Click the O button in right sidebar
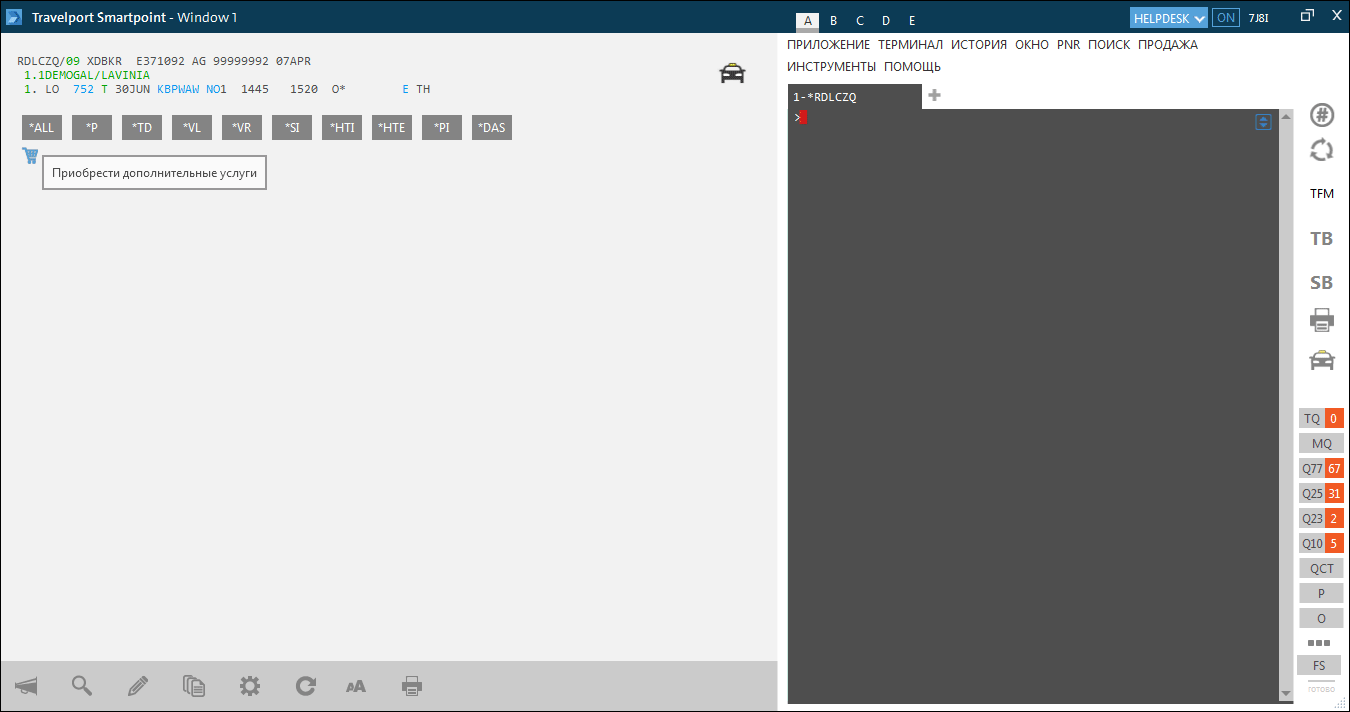The width and height of the screenshot is (1350, 712). pos(1321,619)
